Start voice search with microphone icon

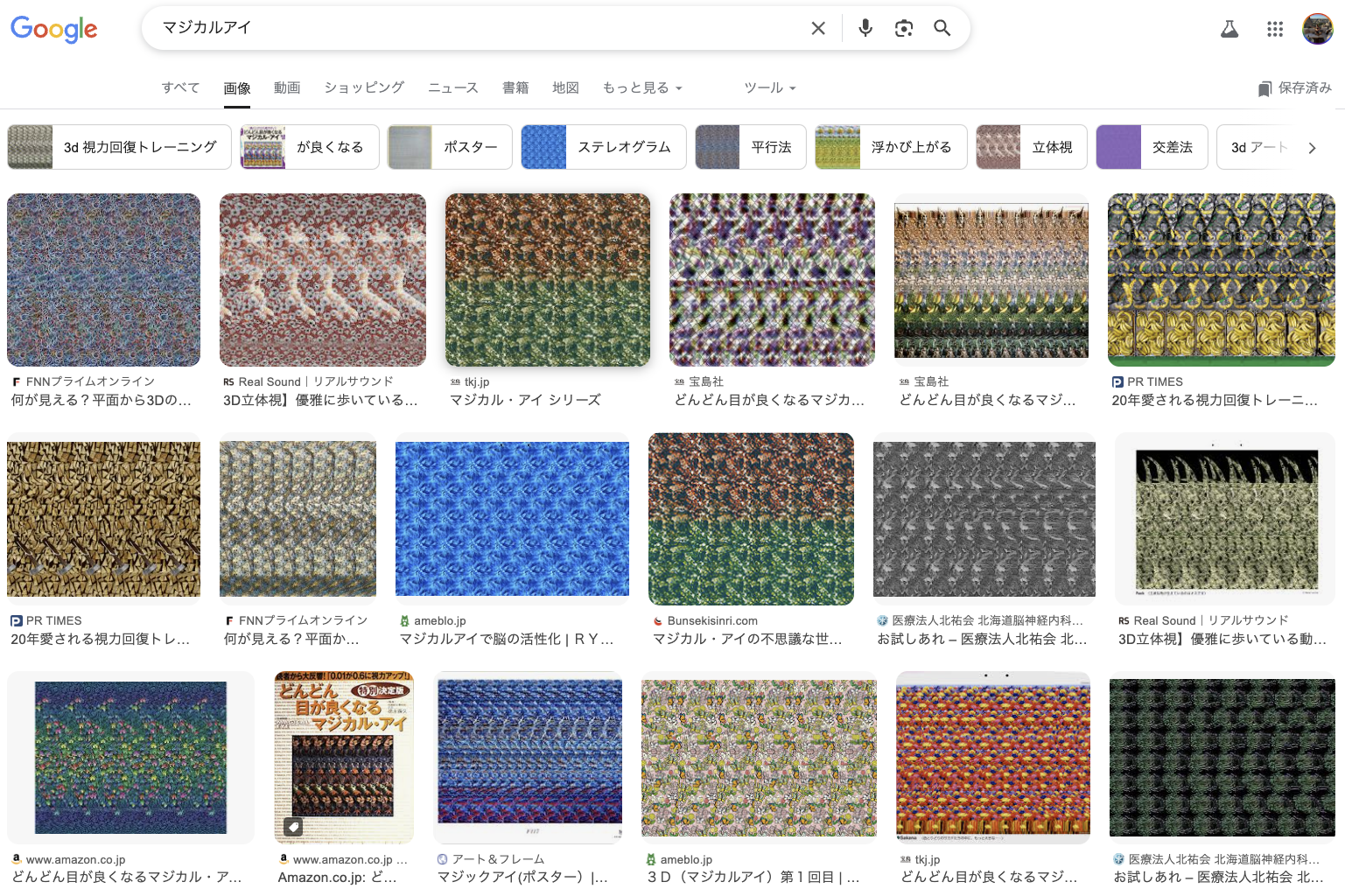click(x=865, y=28)
